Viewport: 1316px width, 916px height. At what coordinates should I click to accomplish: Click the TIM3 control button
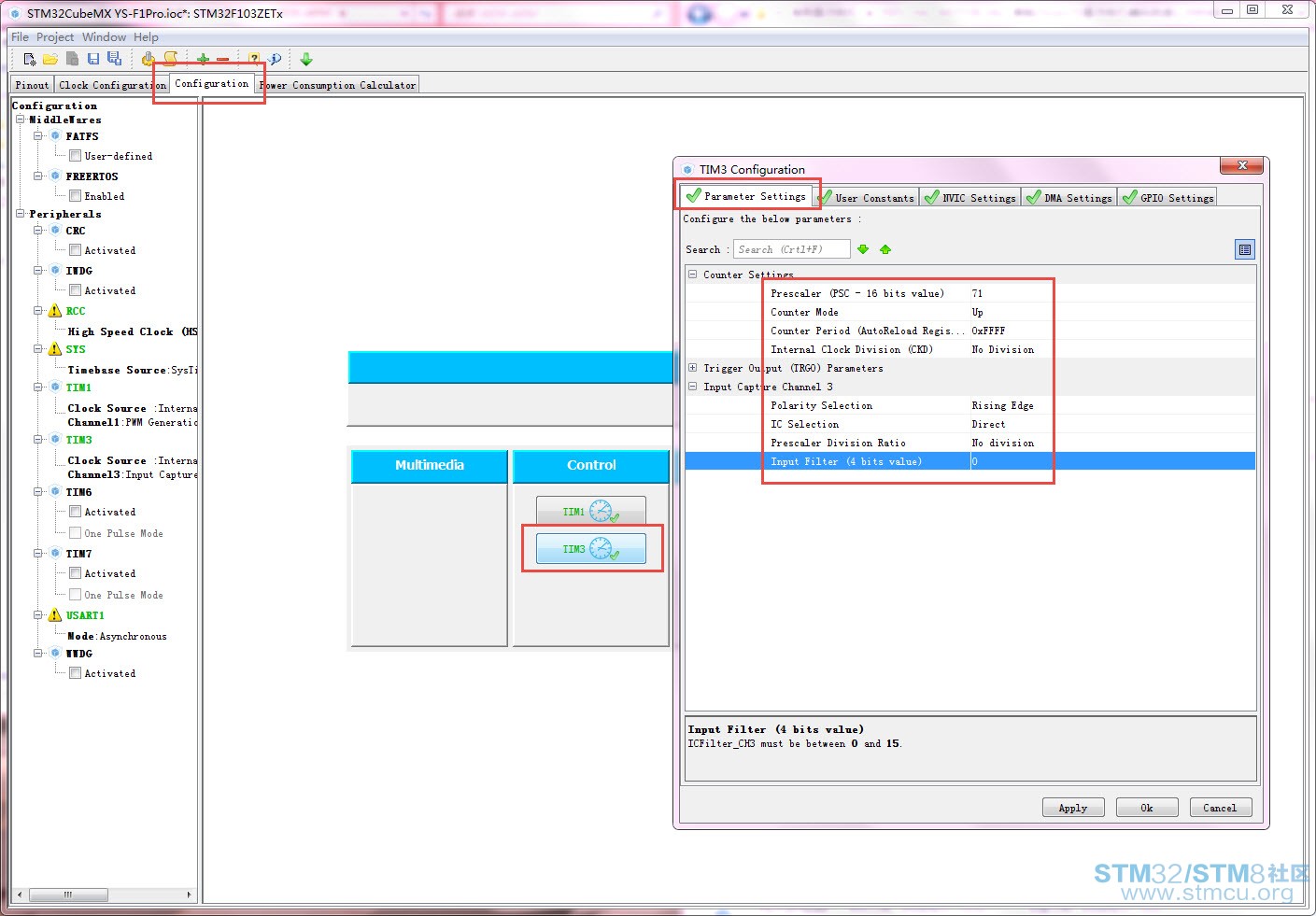(591, 549)
